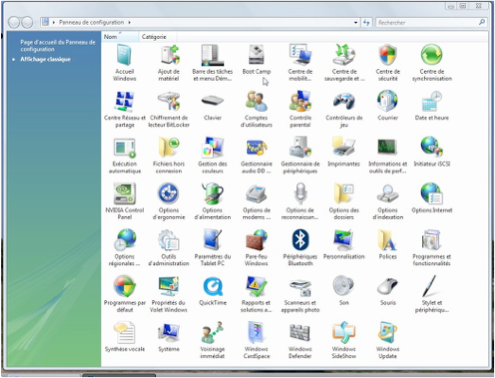The width and height of the screenshot is (495, 378).
Task: Open Options des dossiers
Action: (x=344, y=201)
